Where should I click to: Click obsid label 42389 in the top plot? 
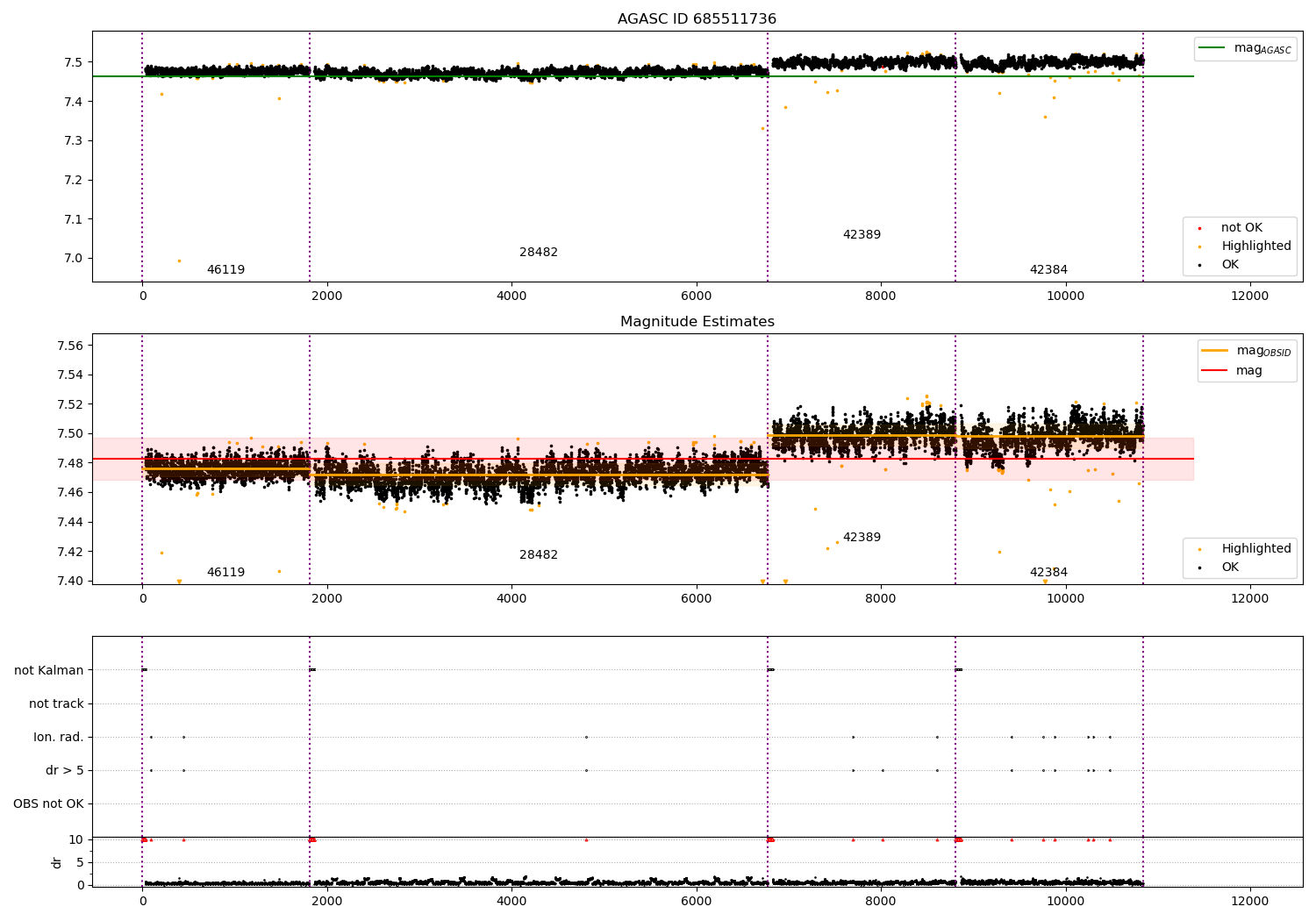point(862,235)
